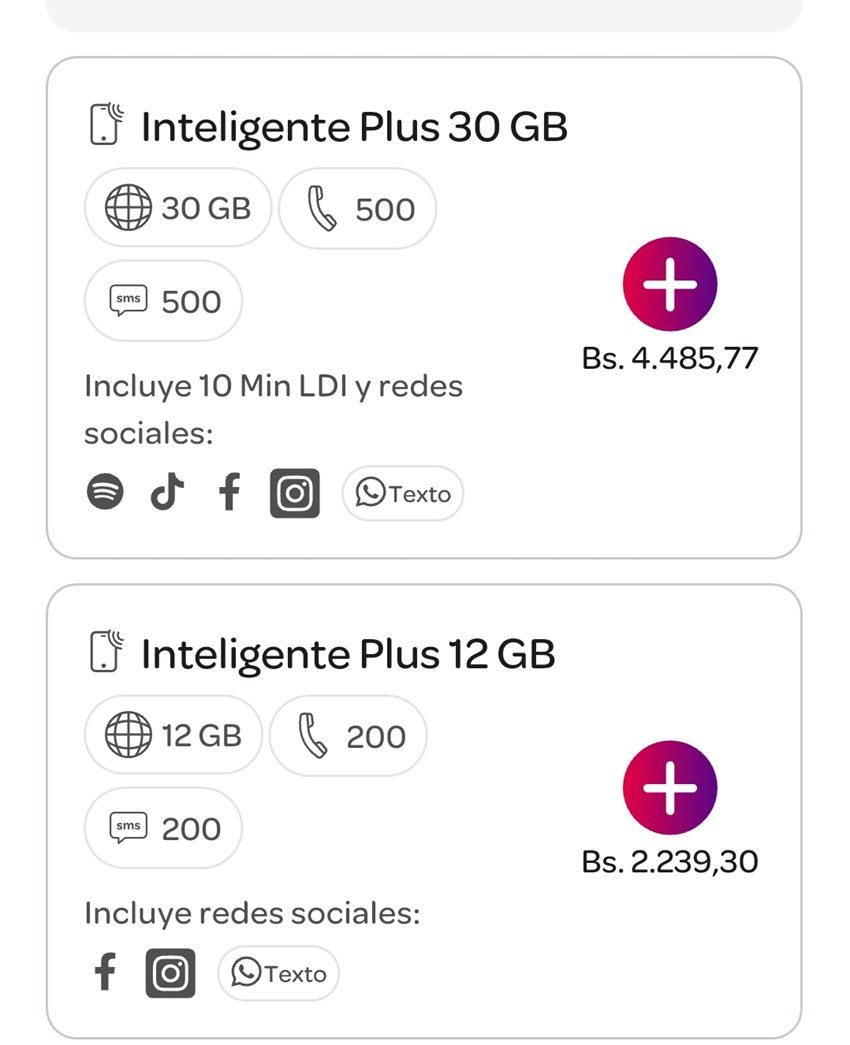Tap the TikTok icon in 30 GB plan

(167, 493)
